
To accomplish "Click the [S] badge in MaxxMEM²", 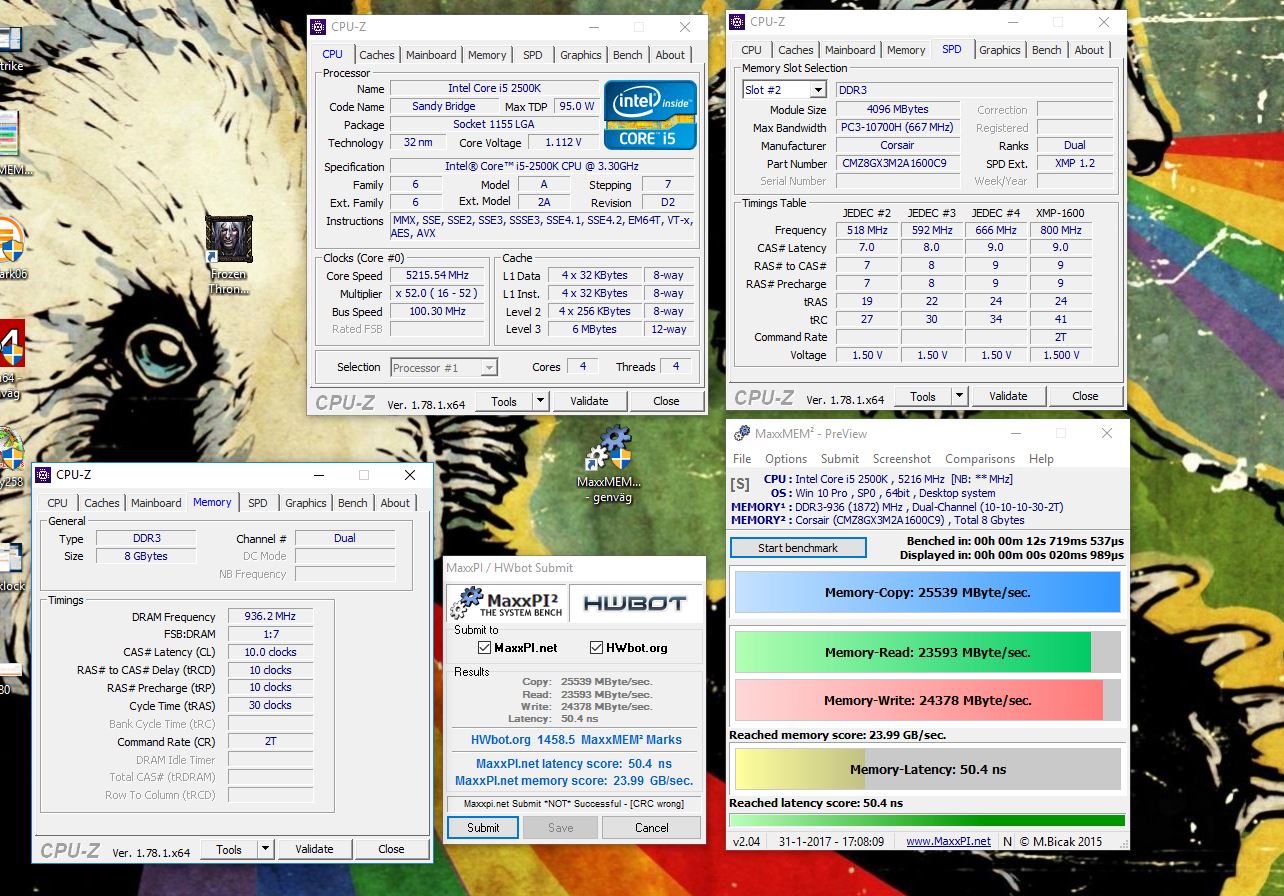I will pos(740,484).
